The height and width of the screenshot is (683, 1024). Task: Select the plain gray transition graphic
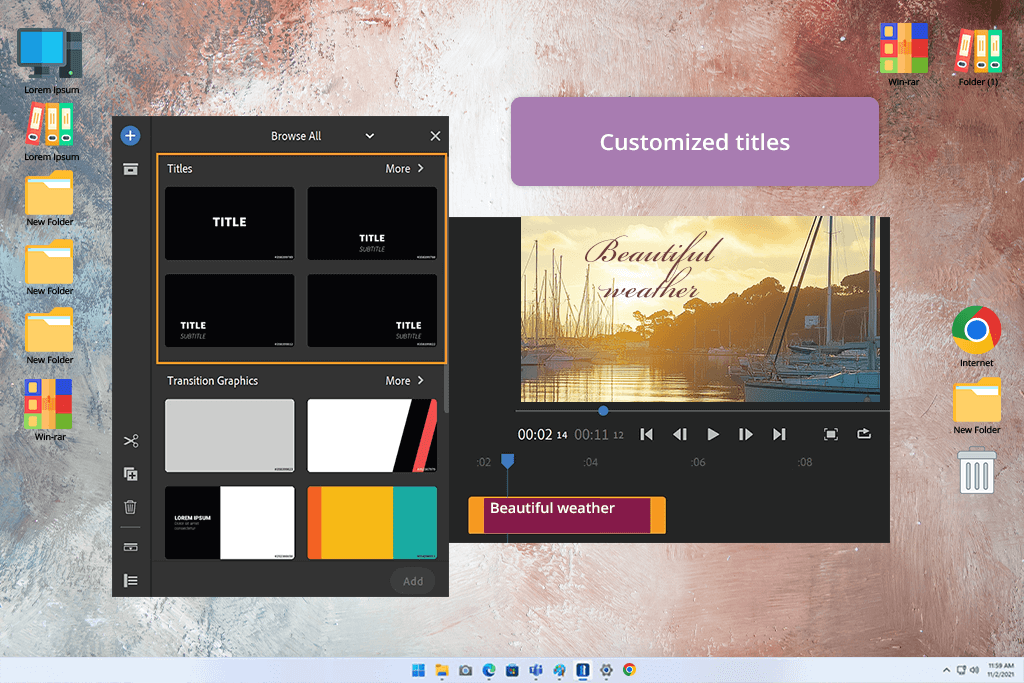coord(229,436)
